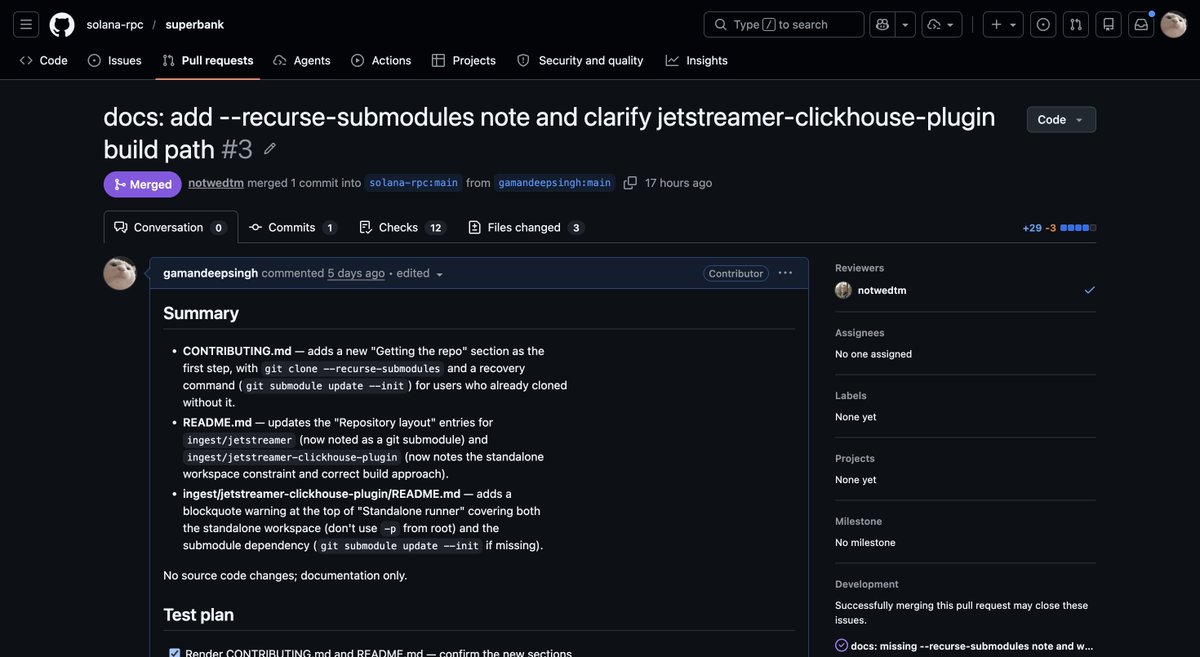Open the Projects tab
This screenshot has width=1200, height=657.
[x=464, y=60]
